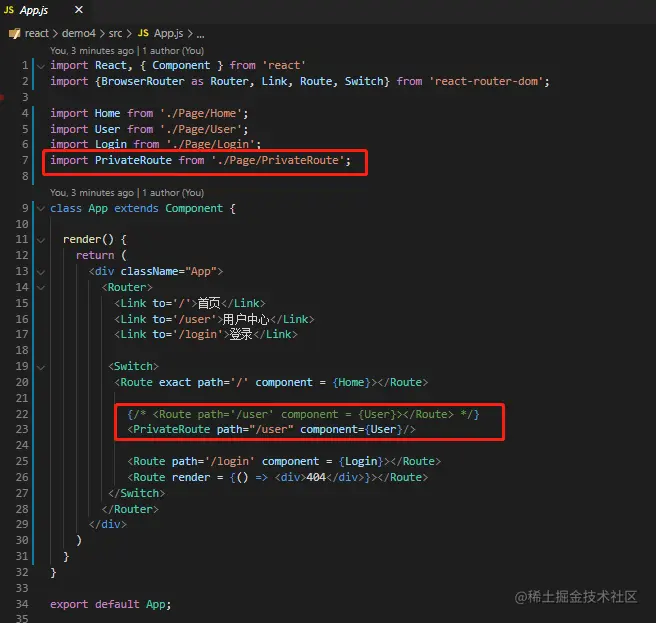
Task: Collapse class App fold arrow at line 9
Action: (41, 208)
